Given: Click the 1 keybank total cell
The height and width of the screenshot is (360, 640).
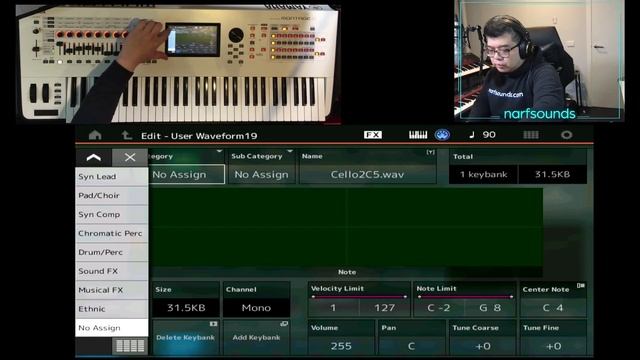Looking at the screenshot, I should click(x=483, y=174).
